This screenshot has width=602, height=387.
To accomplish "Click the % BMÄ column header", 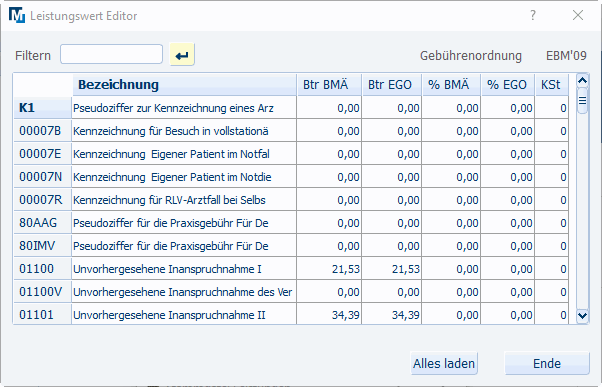I will click(451, 84).
